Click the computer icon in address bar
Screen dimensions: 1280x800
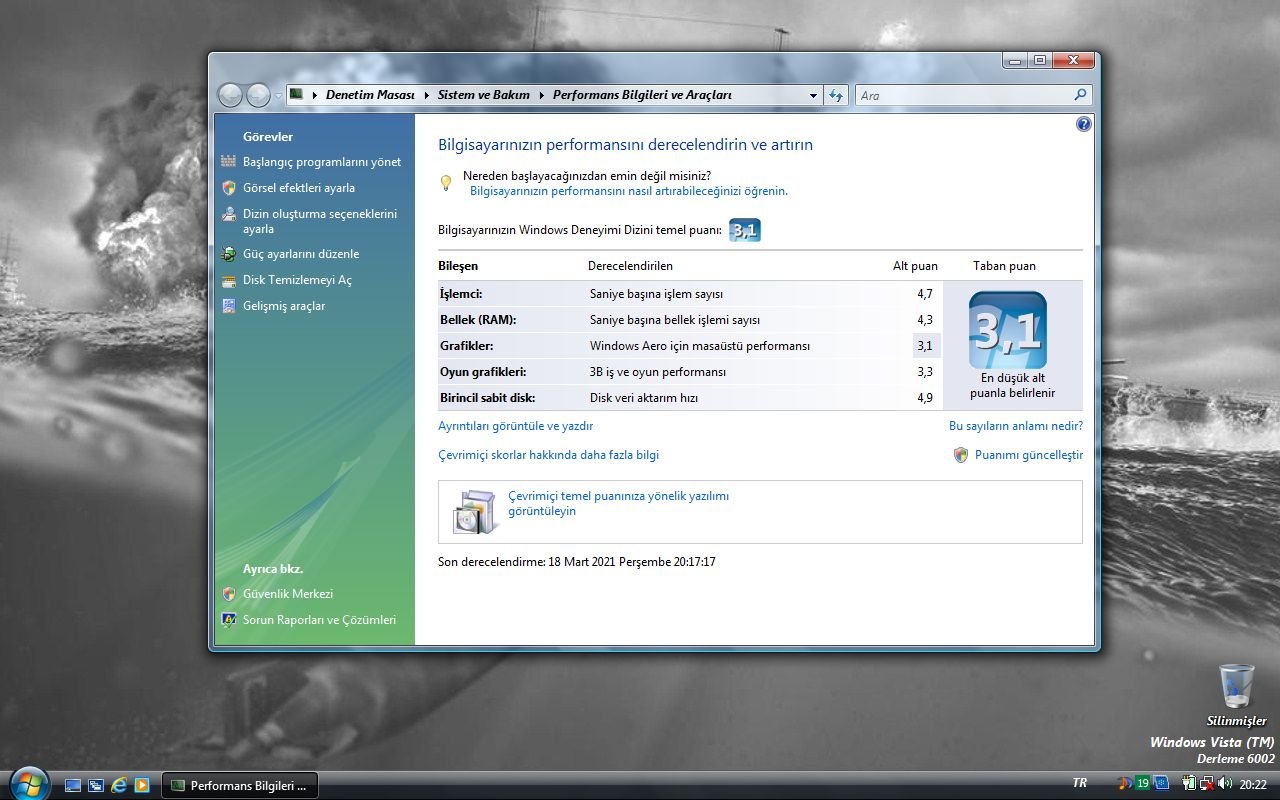pos(297,95)
